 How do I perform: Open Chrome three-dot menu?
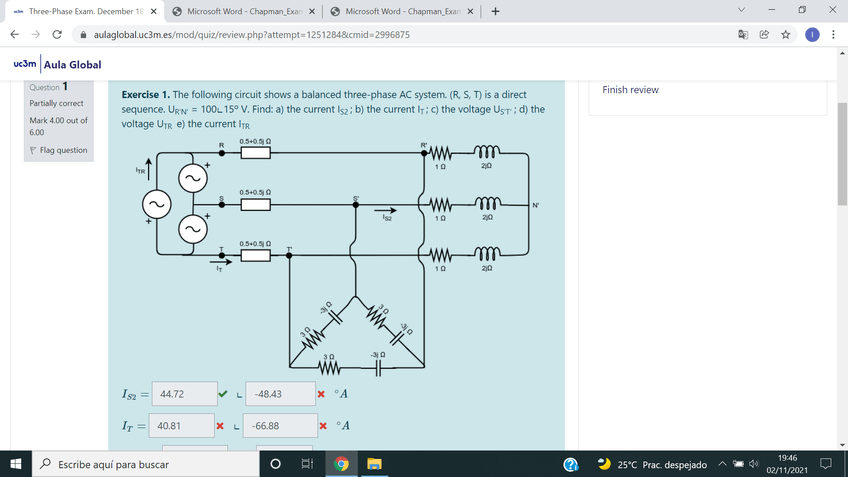point(833,34)
